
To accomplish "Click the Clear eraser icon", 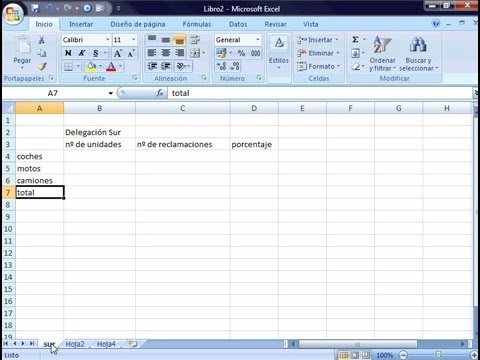I will click(x=356, y=67).
